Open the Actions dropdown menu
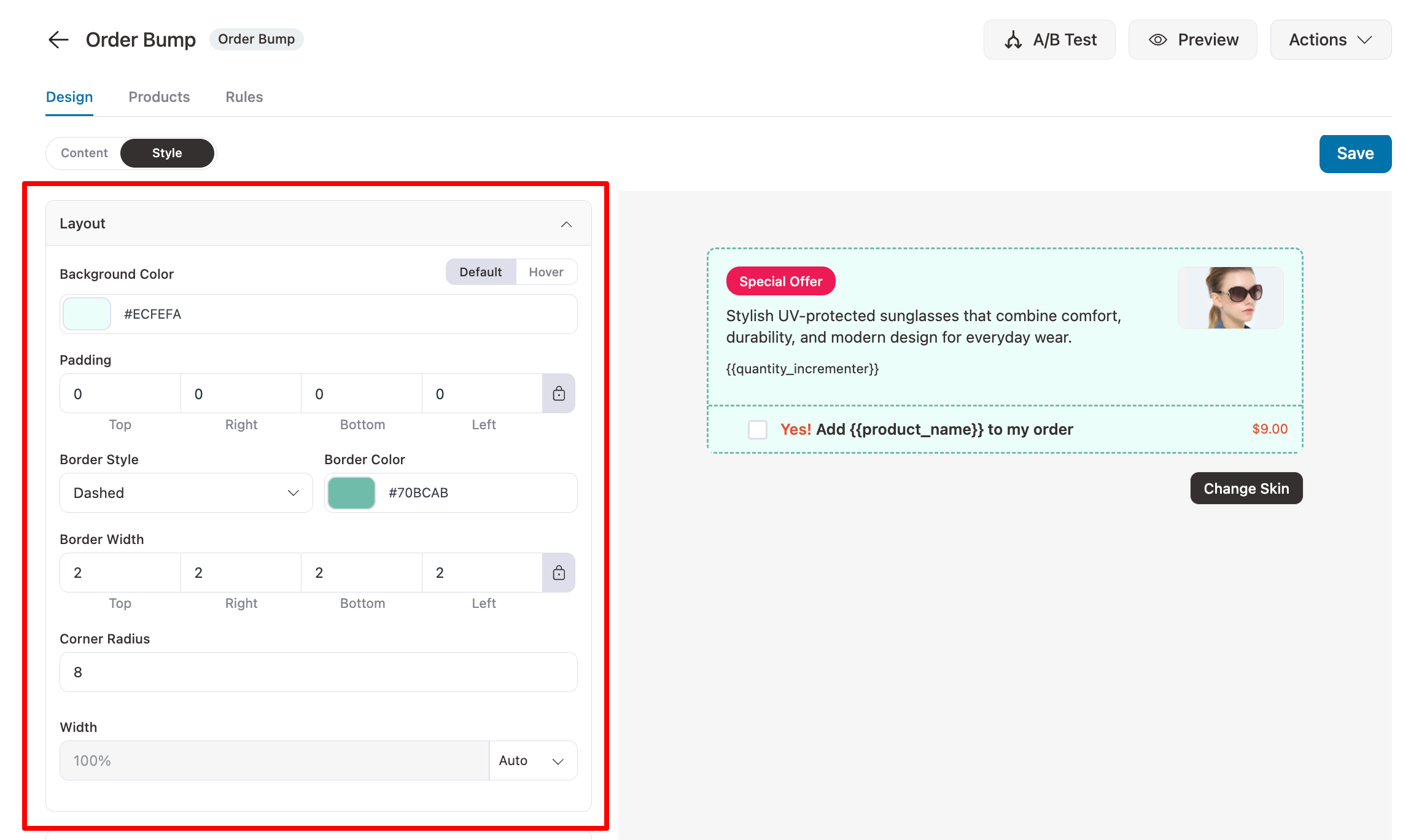 (x=1330, y=40)
